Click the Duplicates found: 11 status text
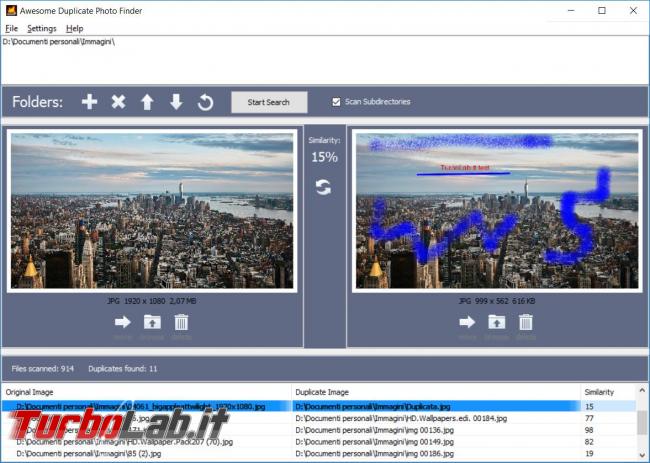 tap(123, 368)
